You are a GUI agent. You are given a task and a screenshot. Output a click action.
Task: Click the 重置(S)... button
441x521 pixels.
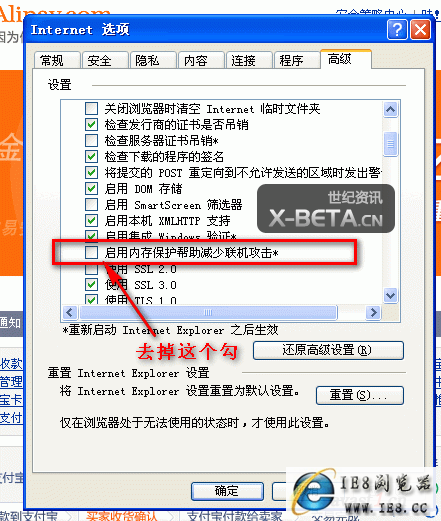[x=360, y=395]
